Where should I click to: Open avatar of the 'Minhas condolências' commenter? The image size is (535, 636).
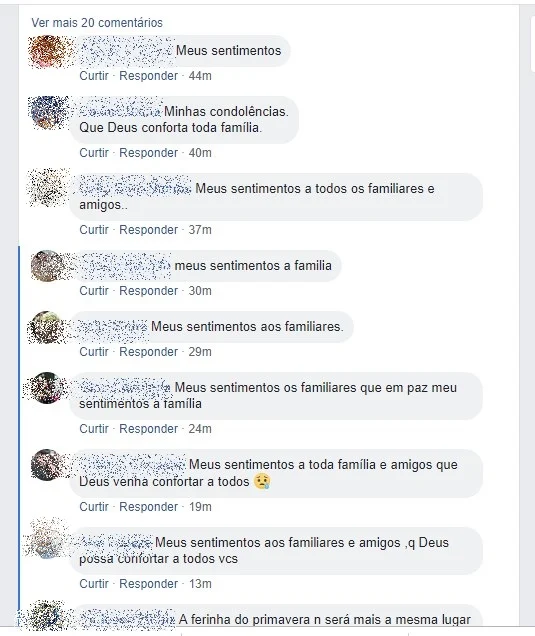47,112
